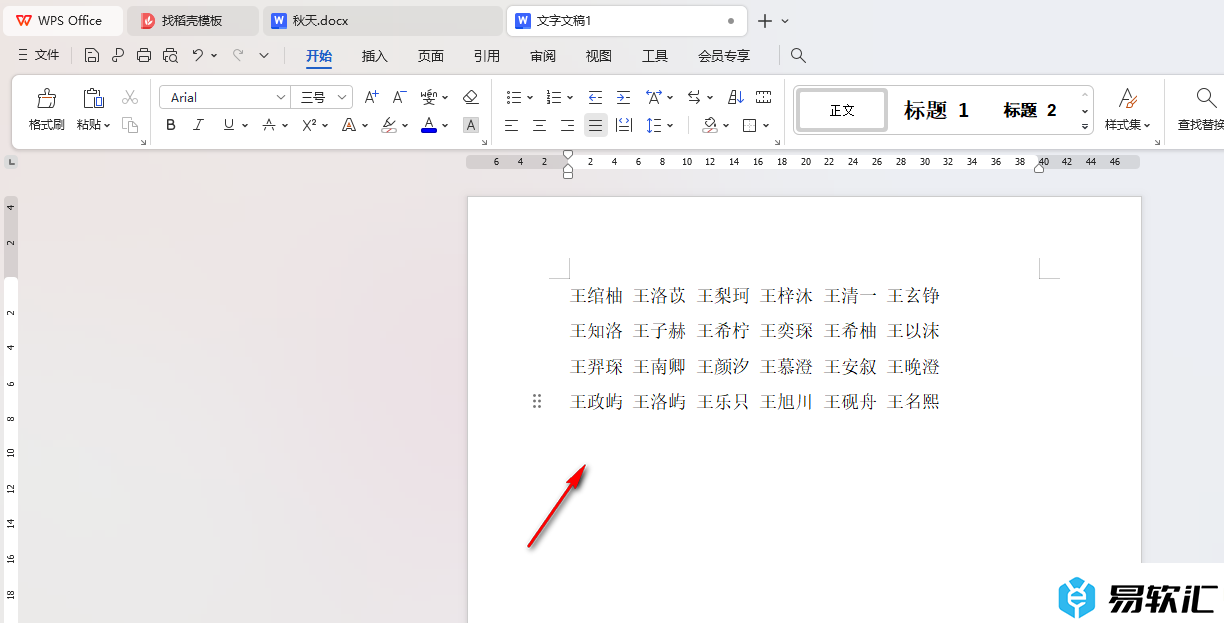Screen dimensions: 1224x623
Task: Expand the borders dropdown arrow
Action: pyautogui.click(x=766, y=125)
